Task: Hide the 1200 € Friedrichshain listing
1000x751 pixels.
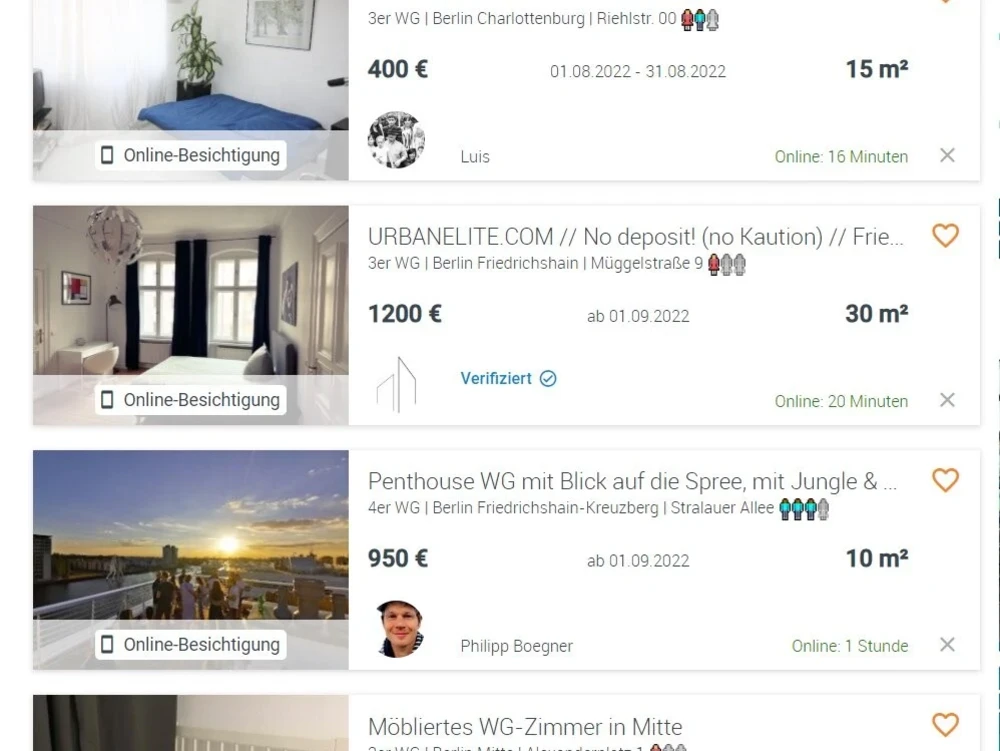Action: coord(947,400)
